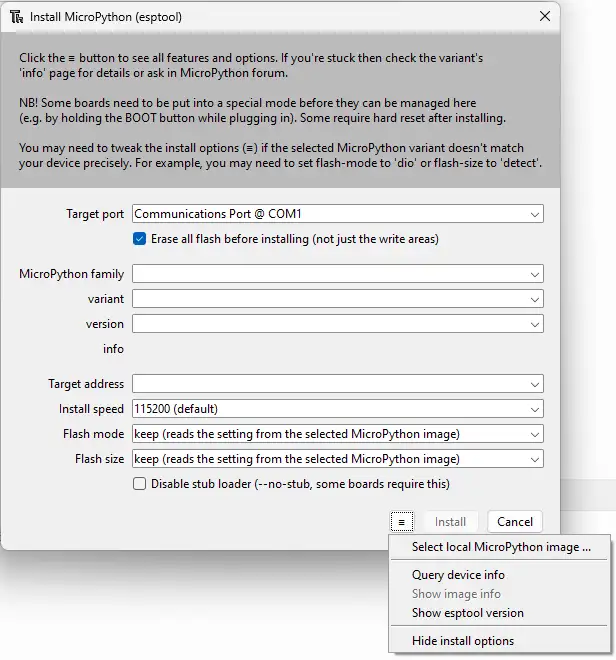Click the info label
Image resolution: width=616 pixels, height=660 pixels.
(x=113, y=349)
